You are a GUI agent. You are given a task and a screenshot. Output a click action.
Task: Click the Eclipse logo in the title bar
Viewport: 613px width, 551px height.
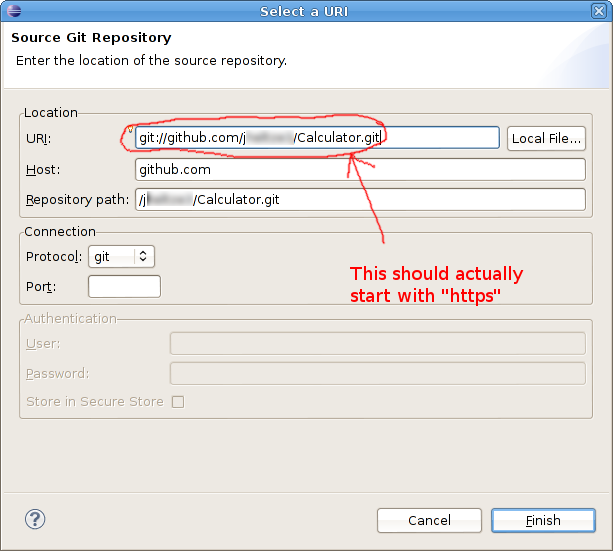click(x=14, y=11)
